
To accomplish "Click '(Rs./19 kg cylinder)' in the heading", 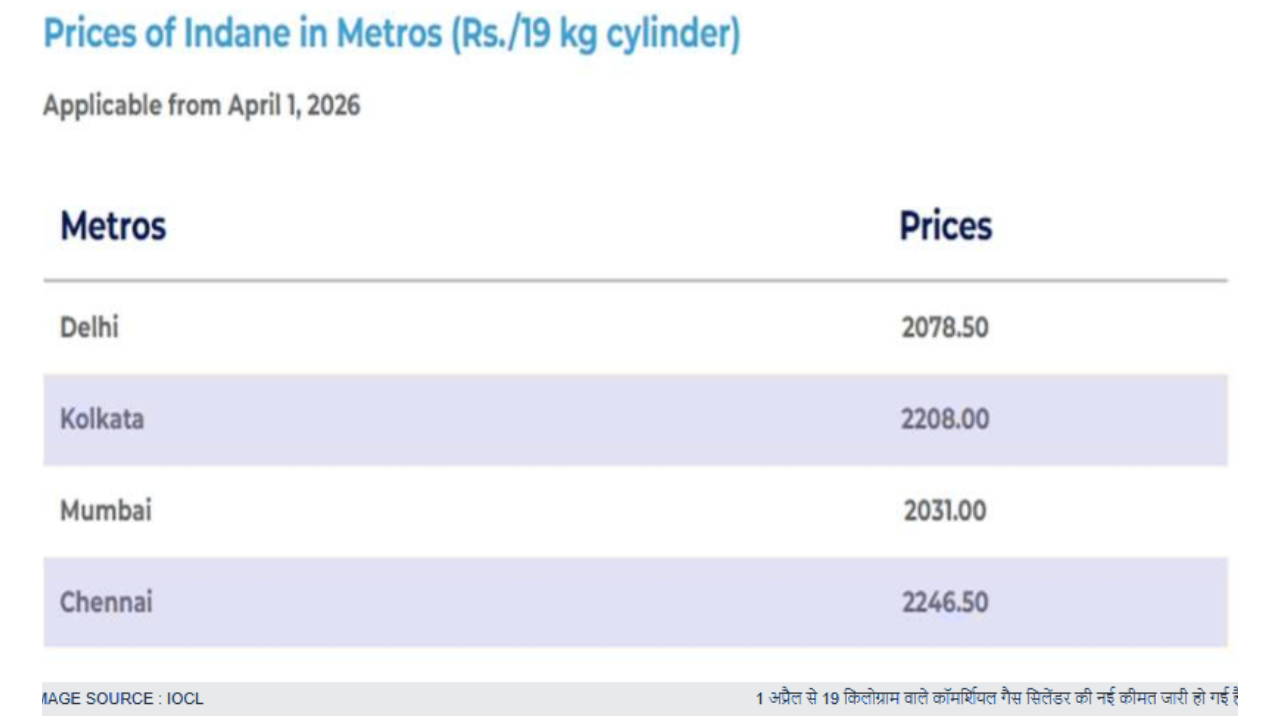I will point(596,35).
